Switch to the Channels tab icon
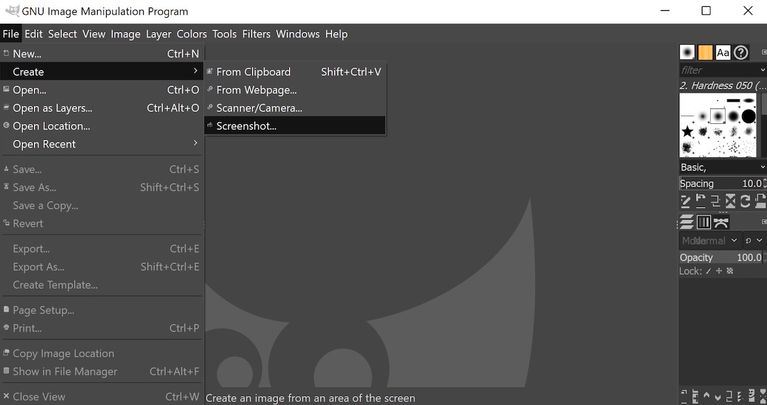Image resolution: width=767 pixels, height=405 pixels. coord(704,222)
